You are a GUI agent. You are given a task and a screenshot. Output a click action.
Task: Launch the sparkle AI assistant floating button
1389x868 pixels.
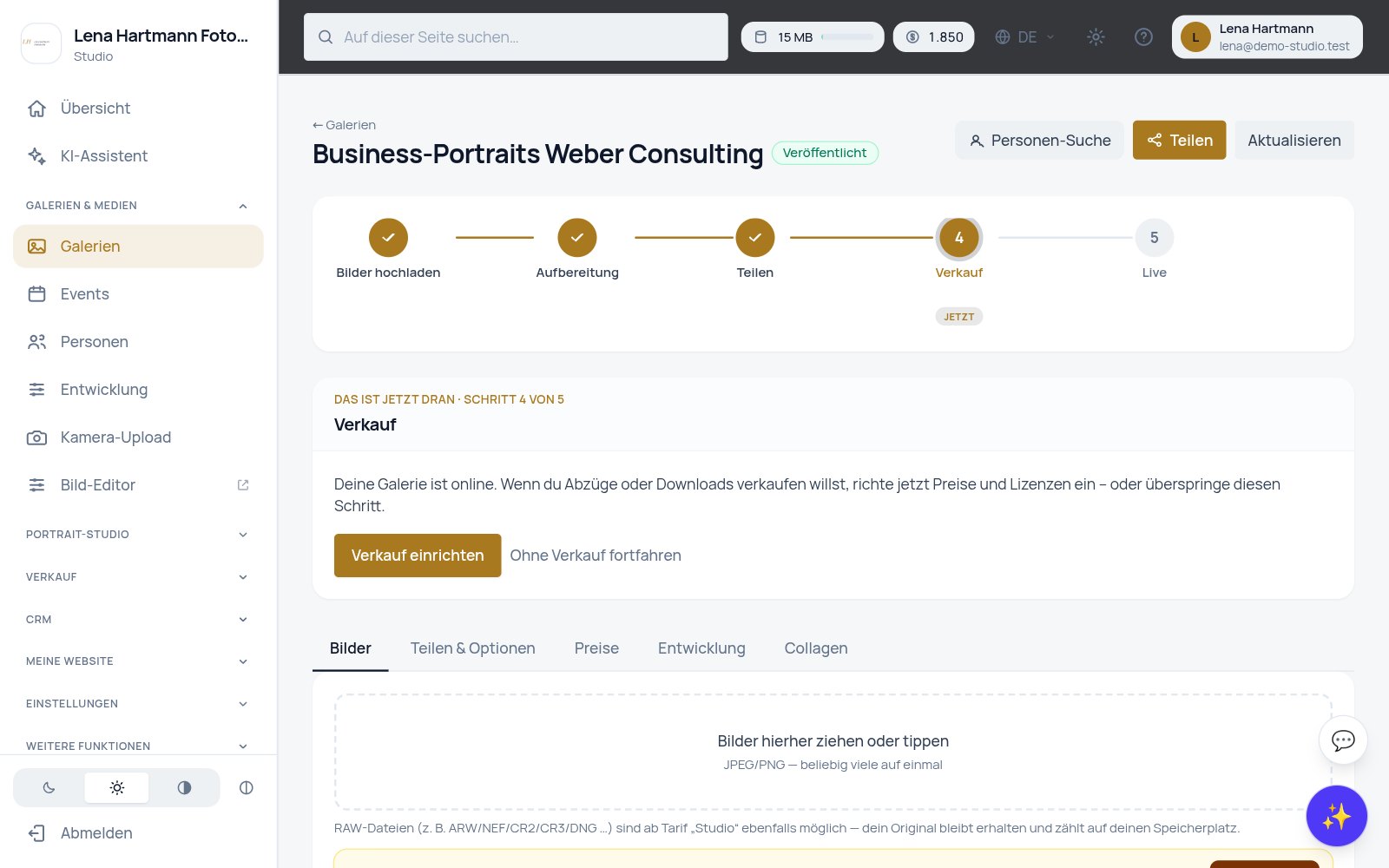[x=1336, y=816]
